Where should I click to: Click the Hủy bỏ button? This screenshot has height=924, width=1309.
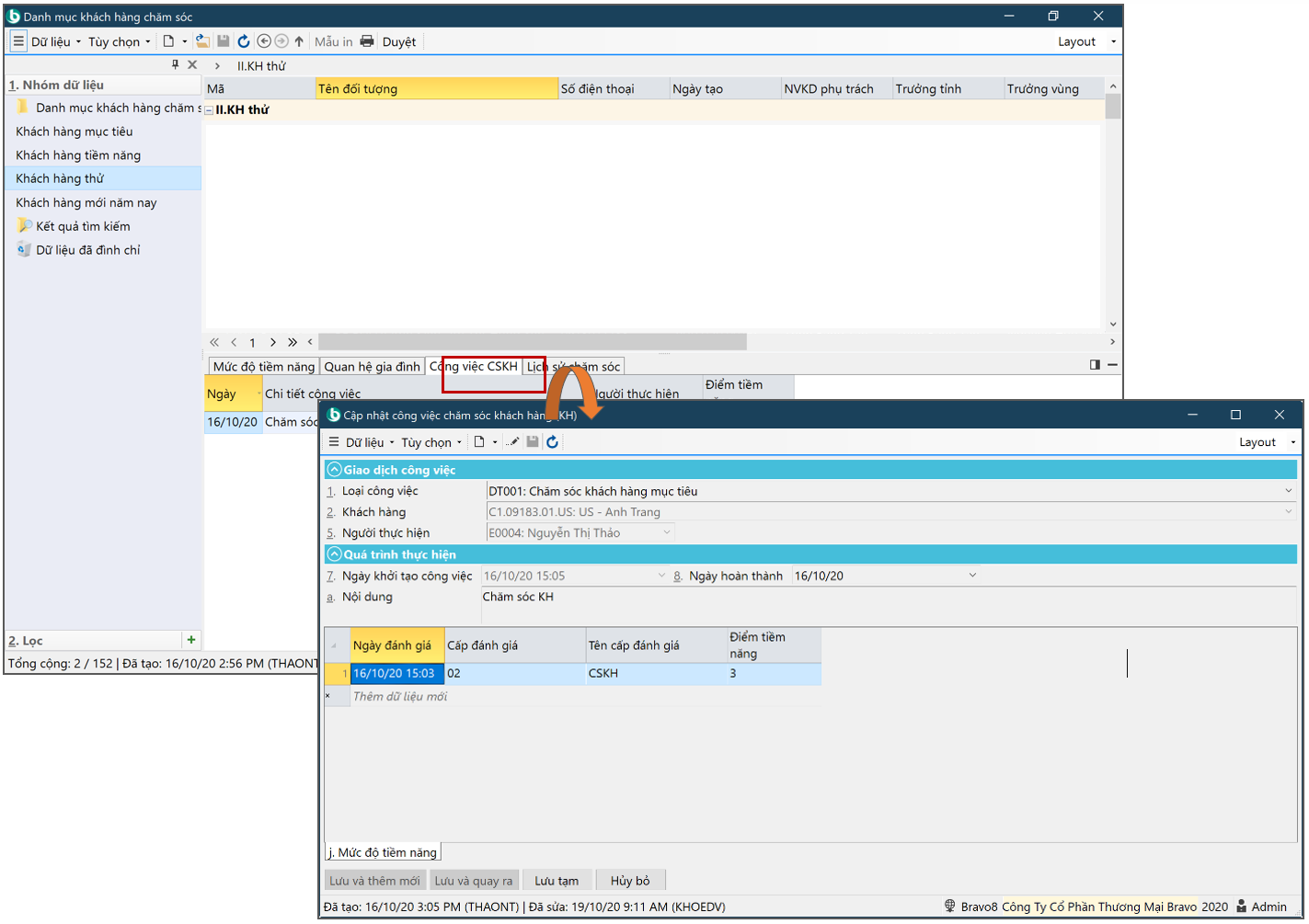pos(630,881)
